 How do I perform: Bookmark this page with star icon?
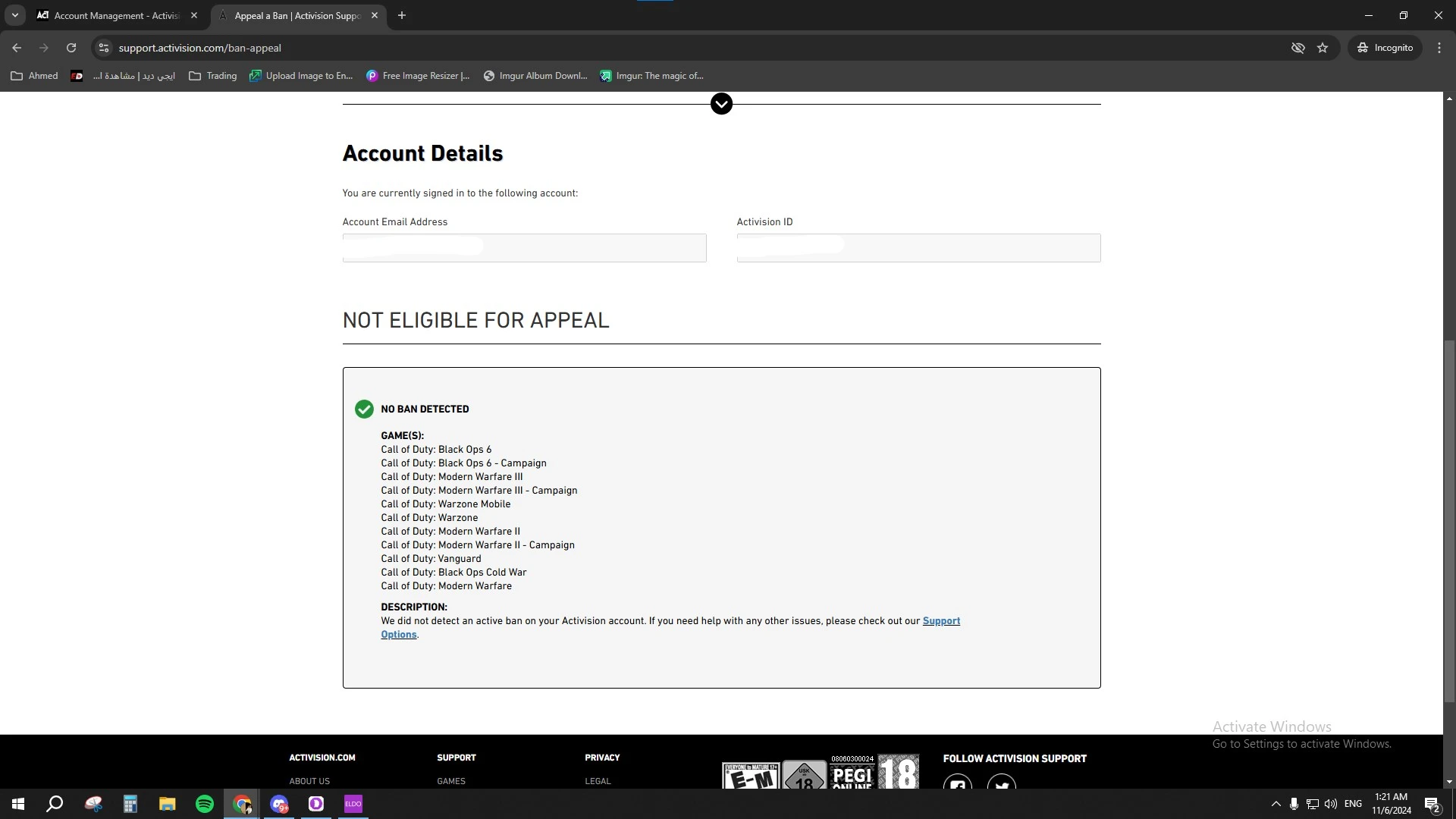point(1323,48)
